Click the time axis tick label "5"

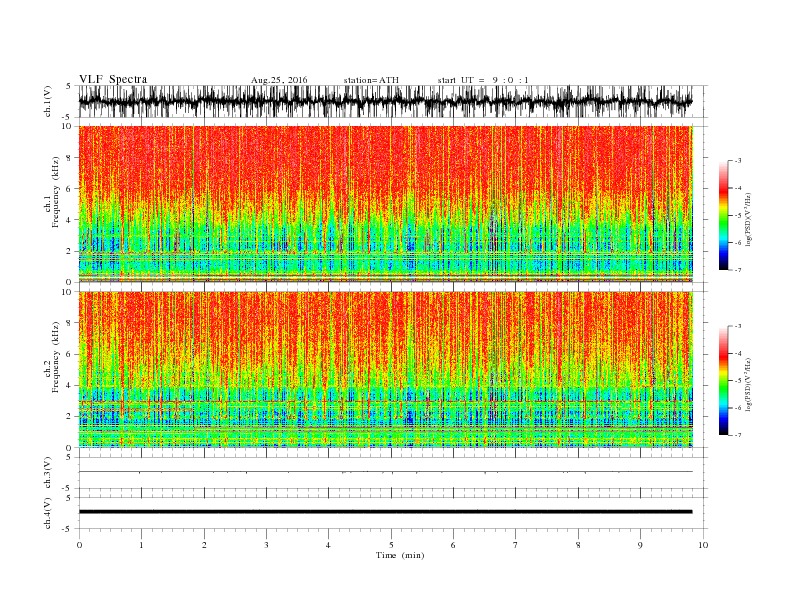391,545
